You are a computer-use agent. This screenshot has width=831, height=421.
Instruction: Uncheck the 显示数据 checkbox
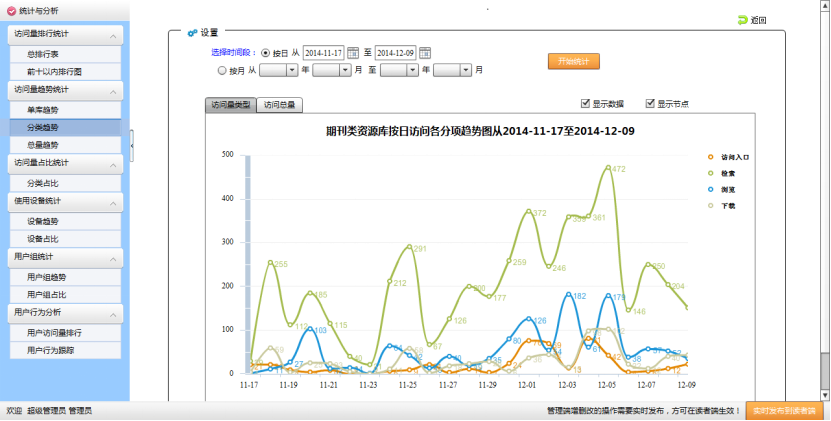tap(586, 103)
